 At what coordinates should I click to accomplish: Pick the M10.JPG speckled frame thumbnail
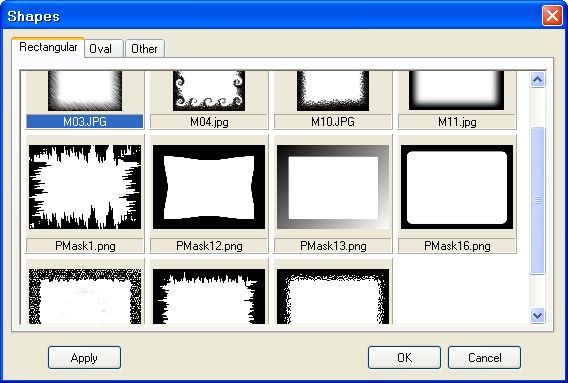[x=333, y=91]
